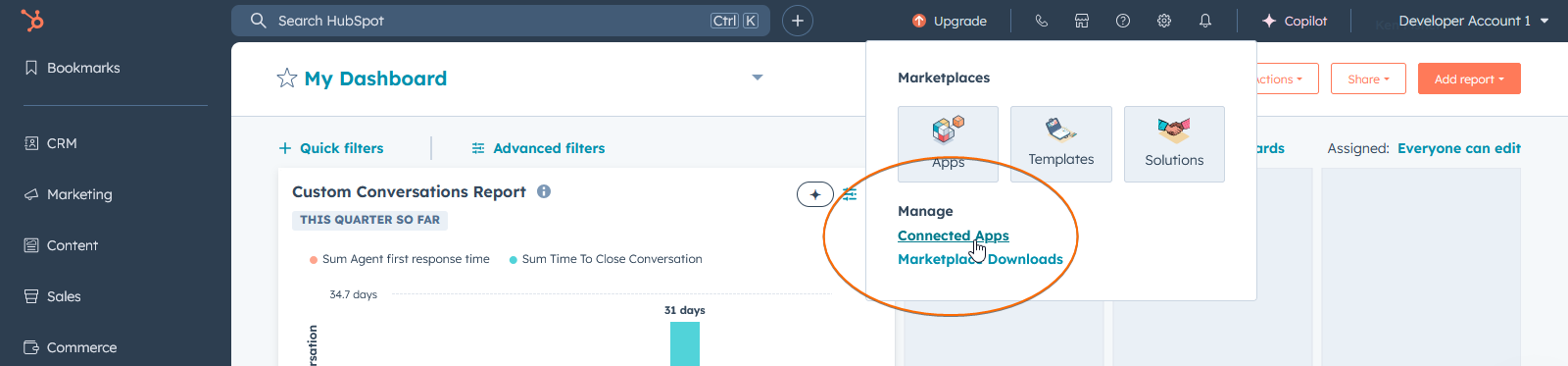Click the marketplace storefront icon
The height and width of the screenshot is (366, 1568).
click(x=1082, y=21)
